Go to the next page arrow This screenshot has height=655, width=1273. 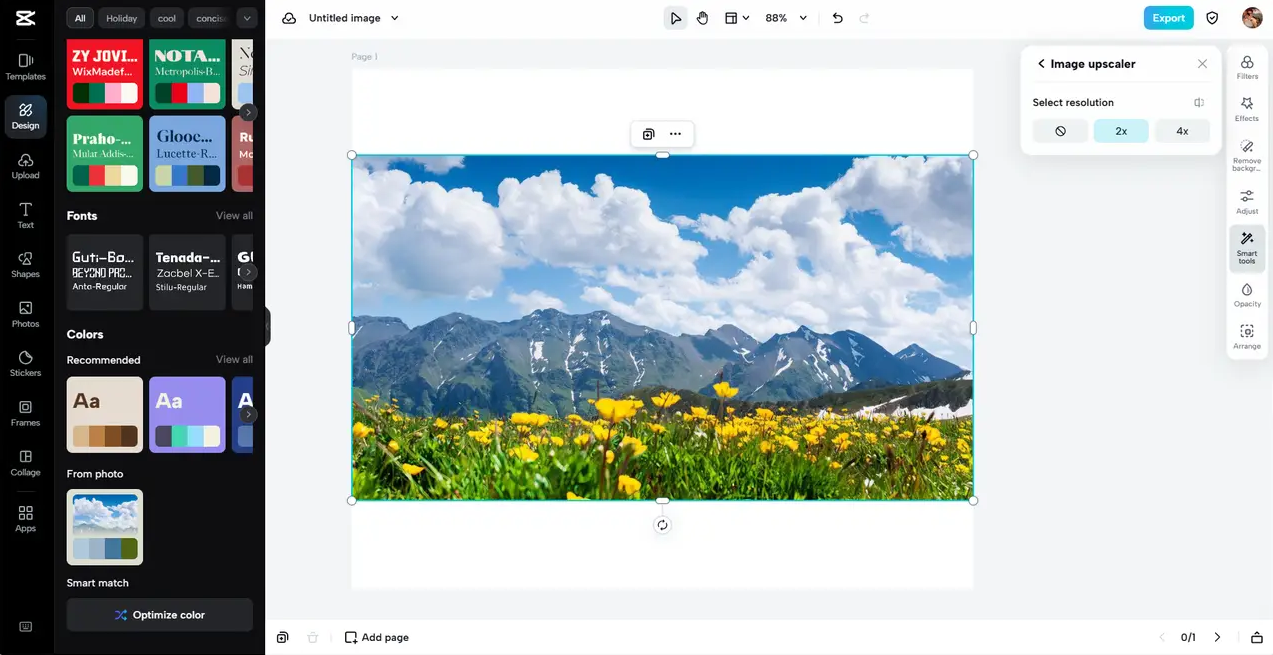[x=1217, y=637]
